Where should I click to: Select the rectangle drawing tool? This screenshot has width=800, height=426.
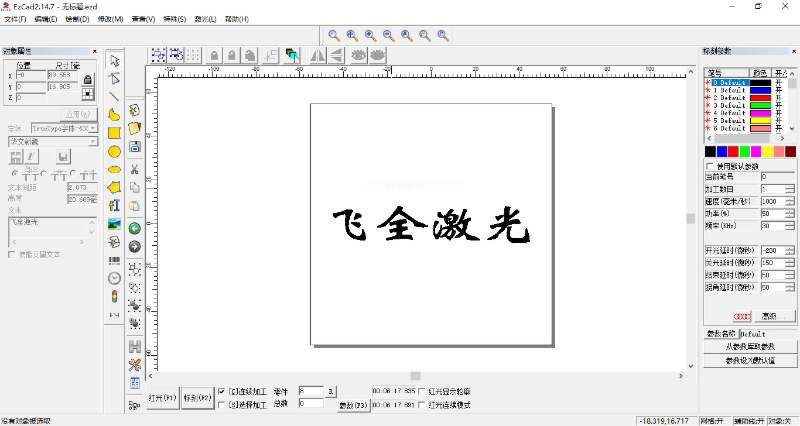click(114, 132)
